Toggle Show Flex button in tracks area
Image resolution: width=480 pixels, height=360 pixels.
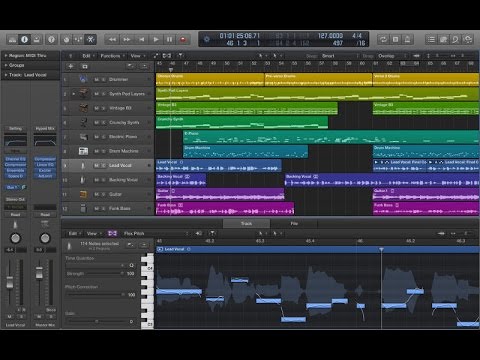[167, 56]
